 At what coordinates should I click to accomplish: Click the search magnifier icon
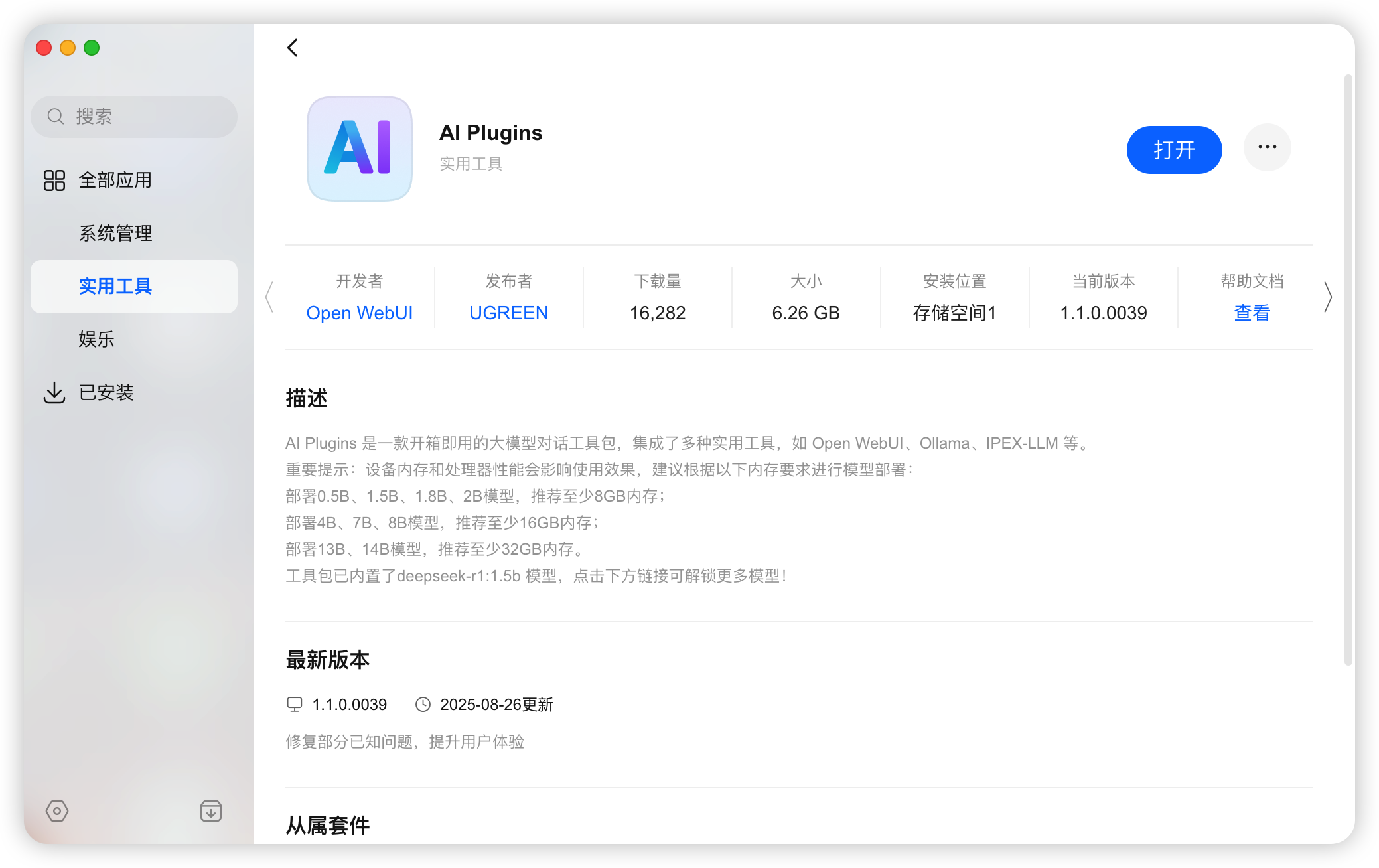click(56, 117)
